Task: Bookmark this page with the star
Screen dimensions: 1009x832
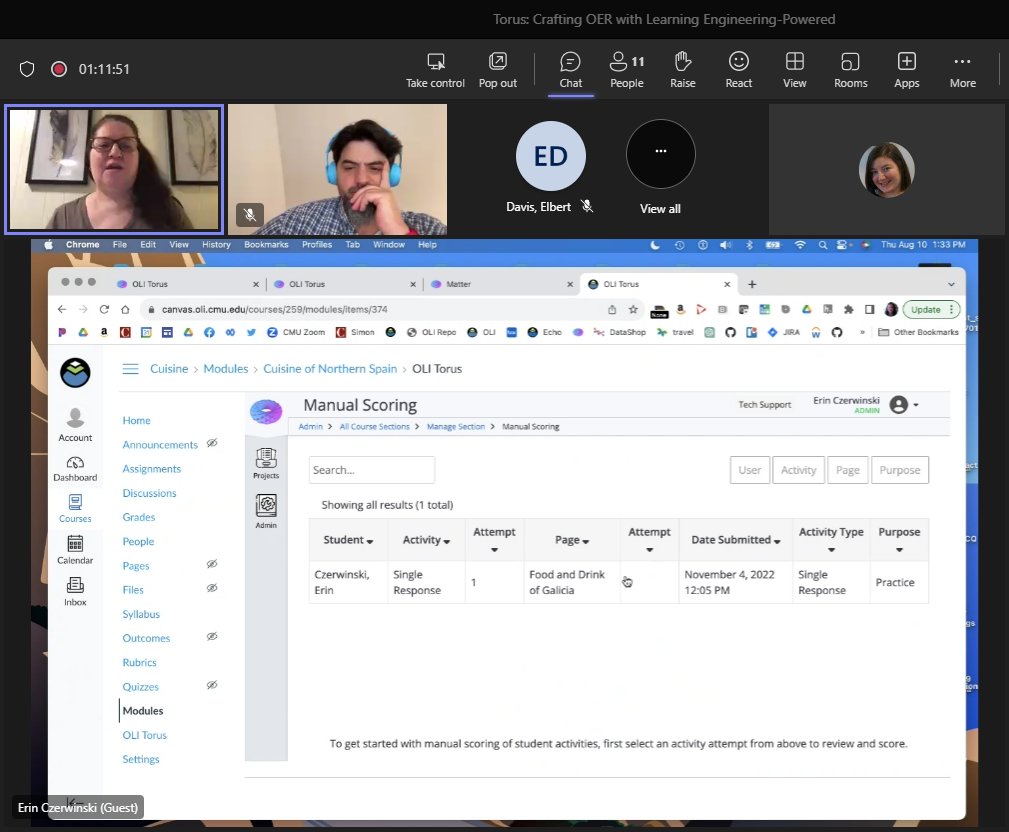Action: (x=633, y=310)
